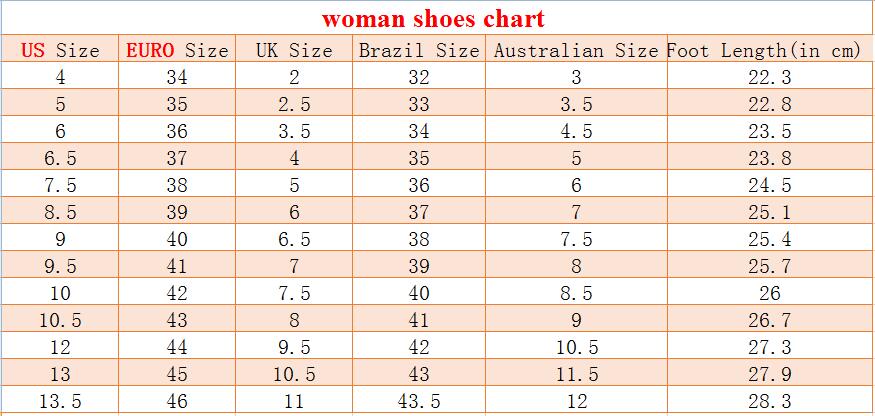Select the EURO size 46 cell
875x416 pixels.
[177, 402]
